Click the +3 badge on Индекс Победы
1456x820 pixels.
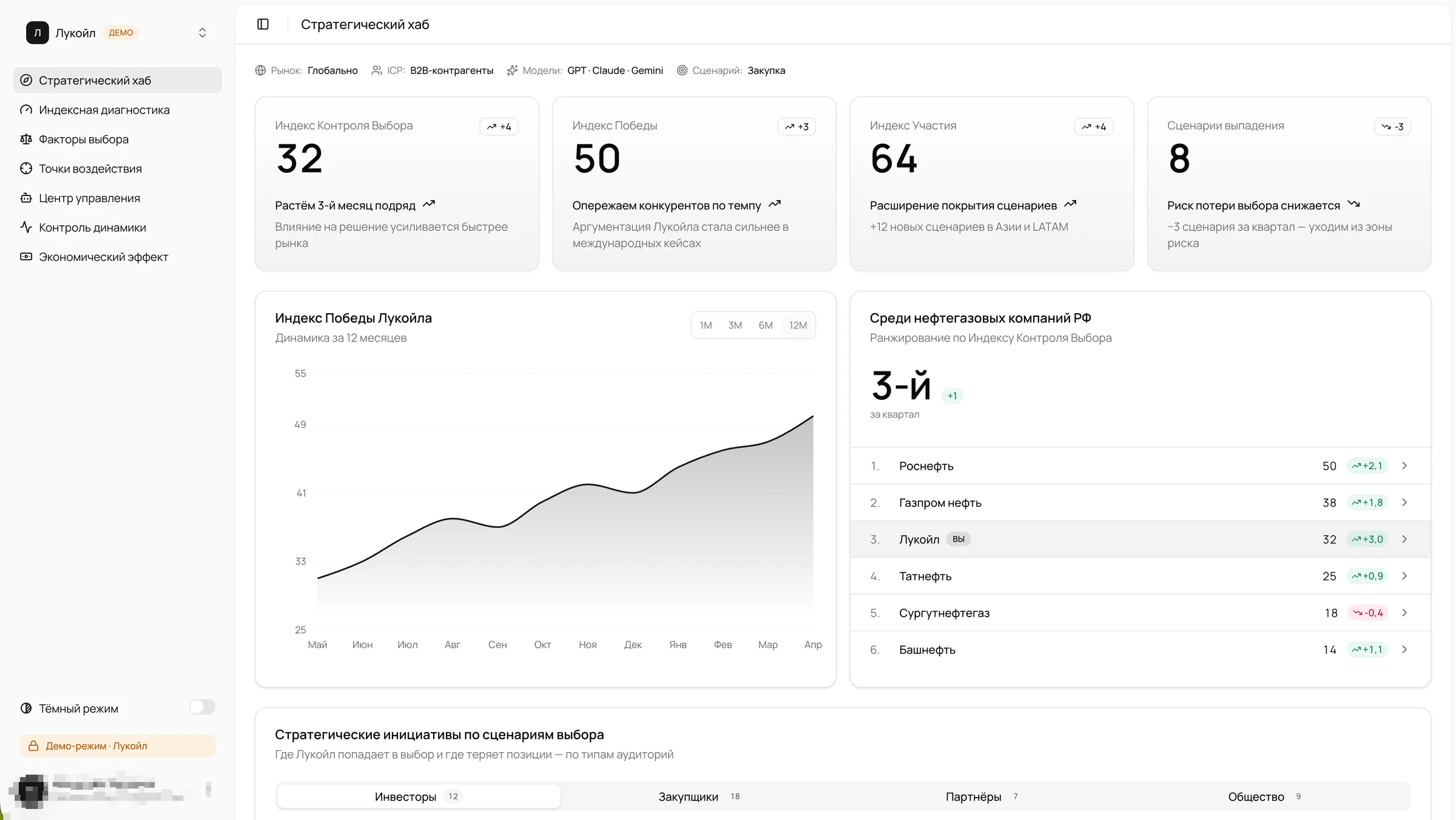pyautogui.click(x=797, y=127)
